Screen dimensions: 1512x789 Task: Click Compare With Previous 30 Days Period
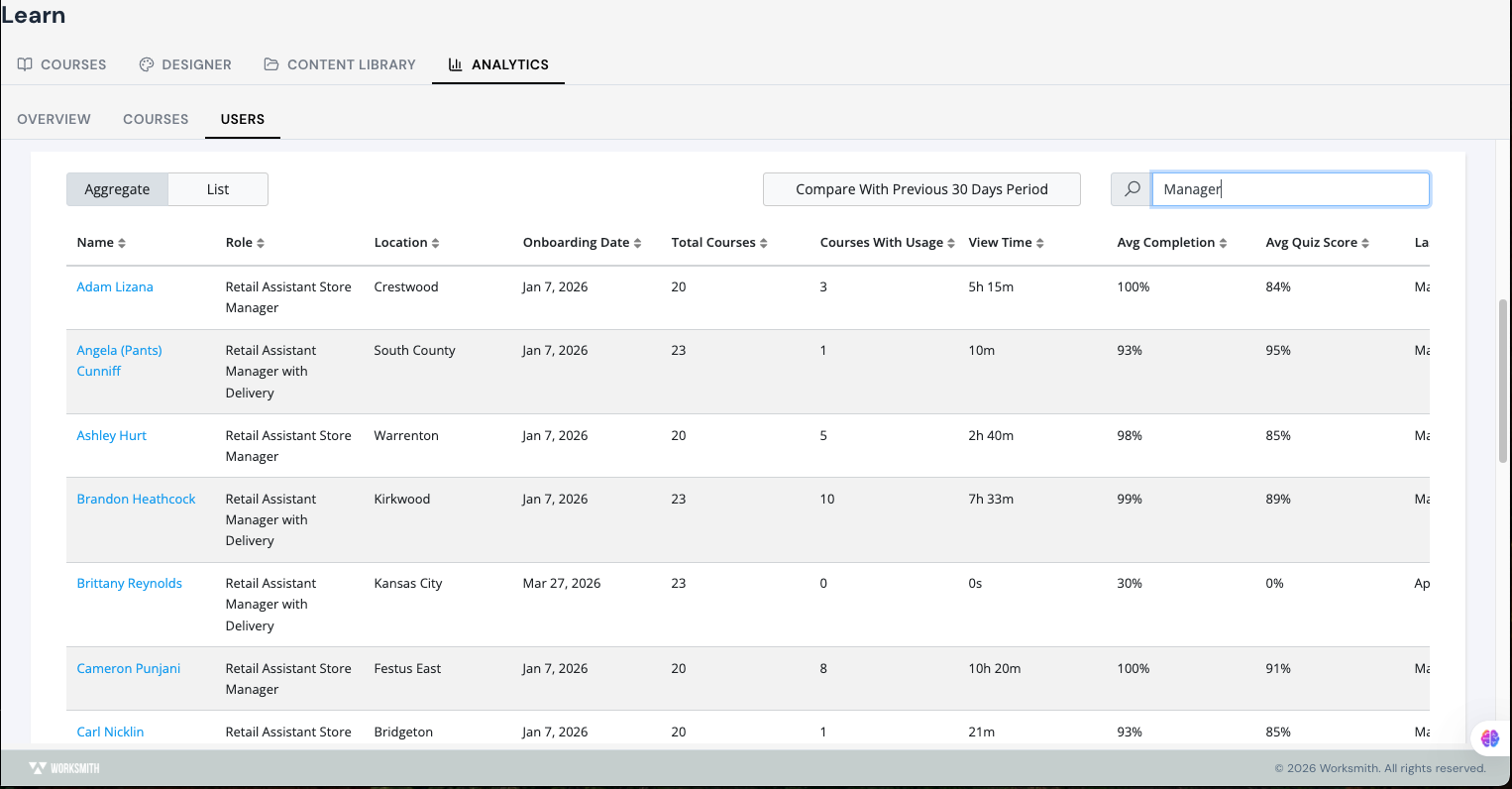[921, 189]
